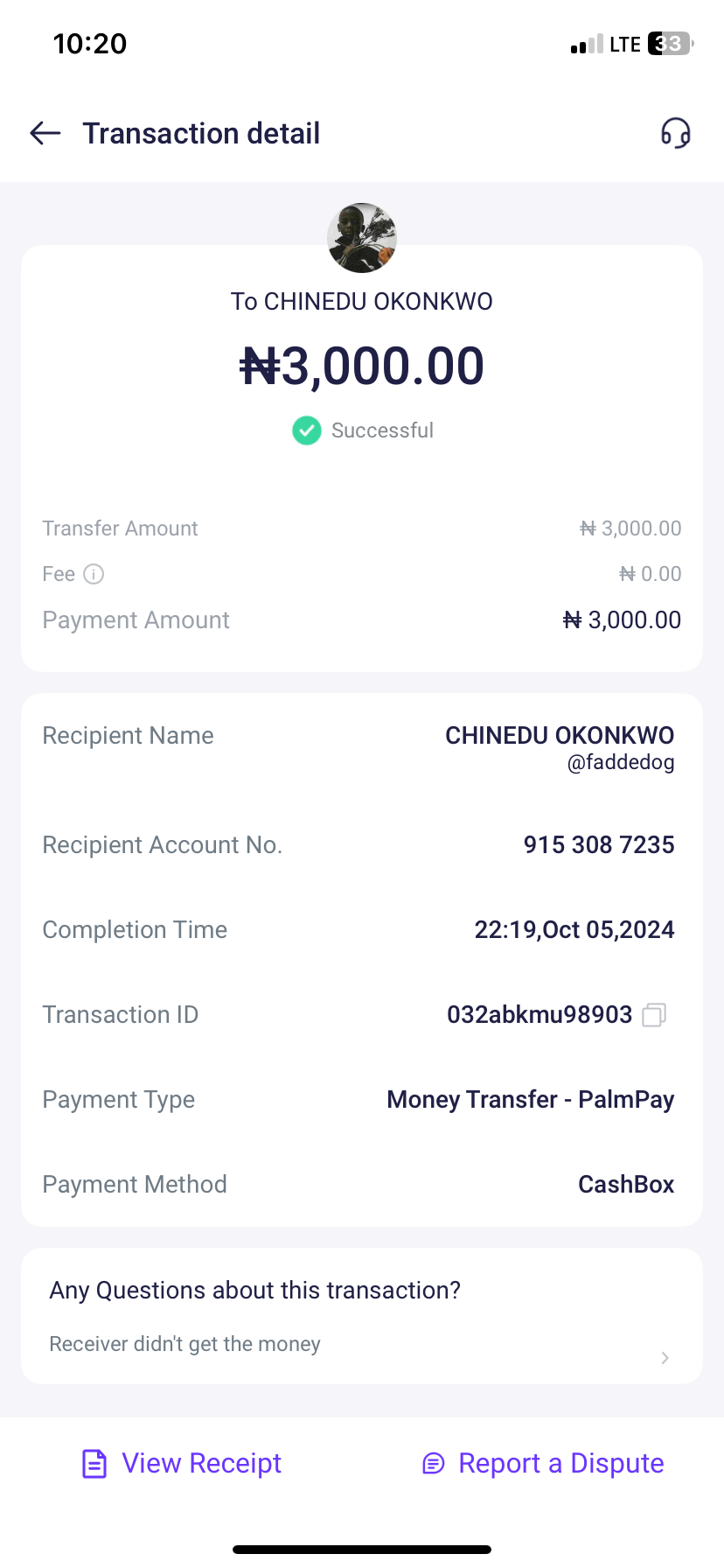Tap the ₦3,000.00 headline amount
This screenshot has width=724, height=1568.
point(362,366)
